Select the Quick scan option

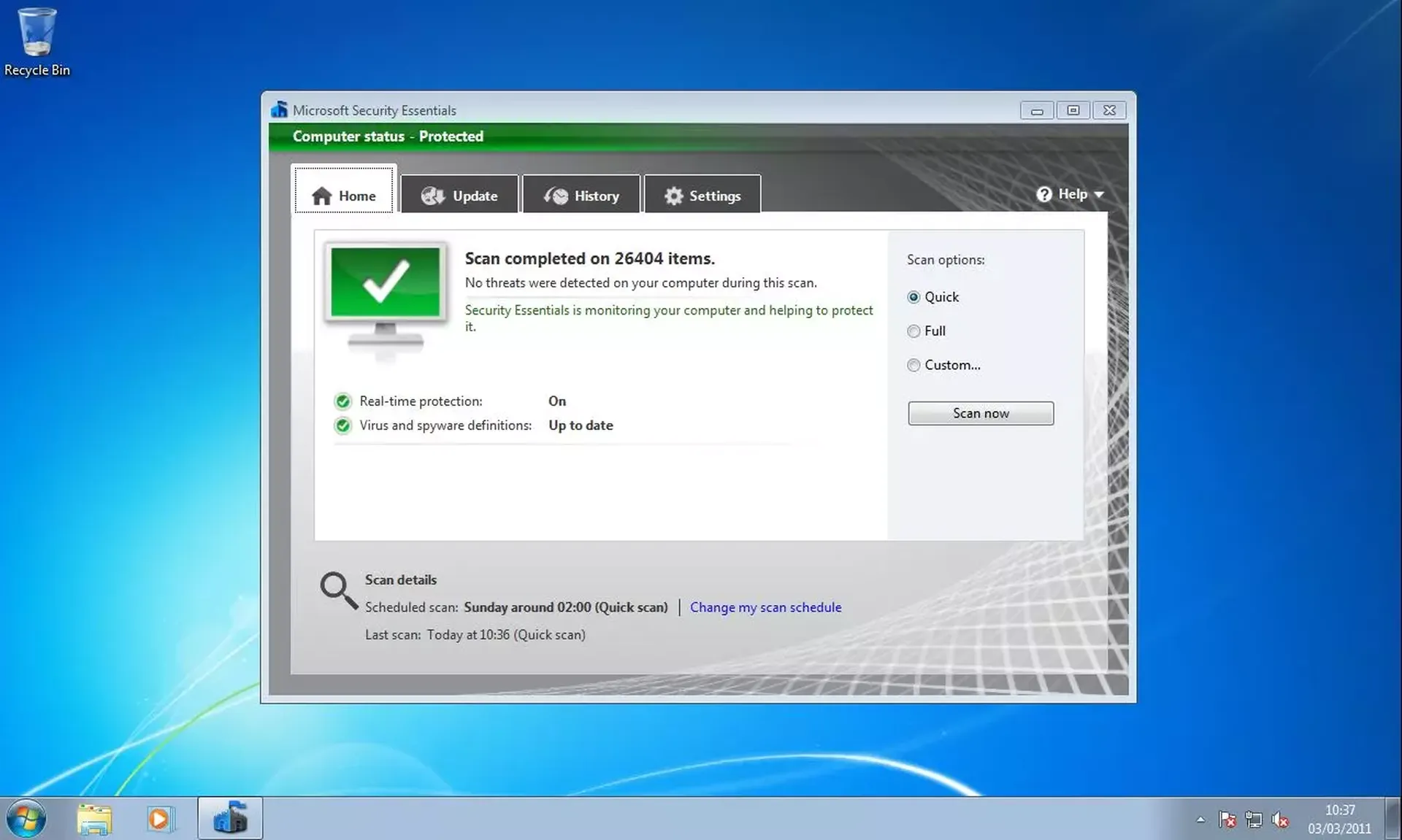(x=913, y=297)
